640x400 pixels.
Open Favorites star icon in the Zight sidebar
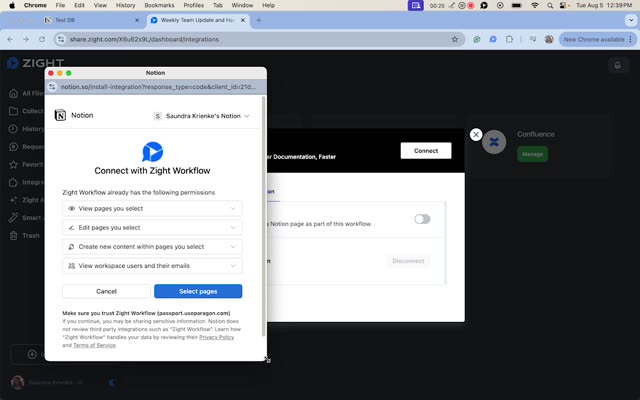tap(13, 164)
